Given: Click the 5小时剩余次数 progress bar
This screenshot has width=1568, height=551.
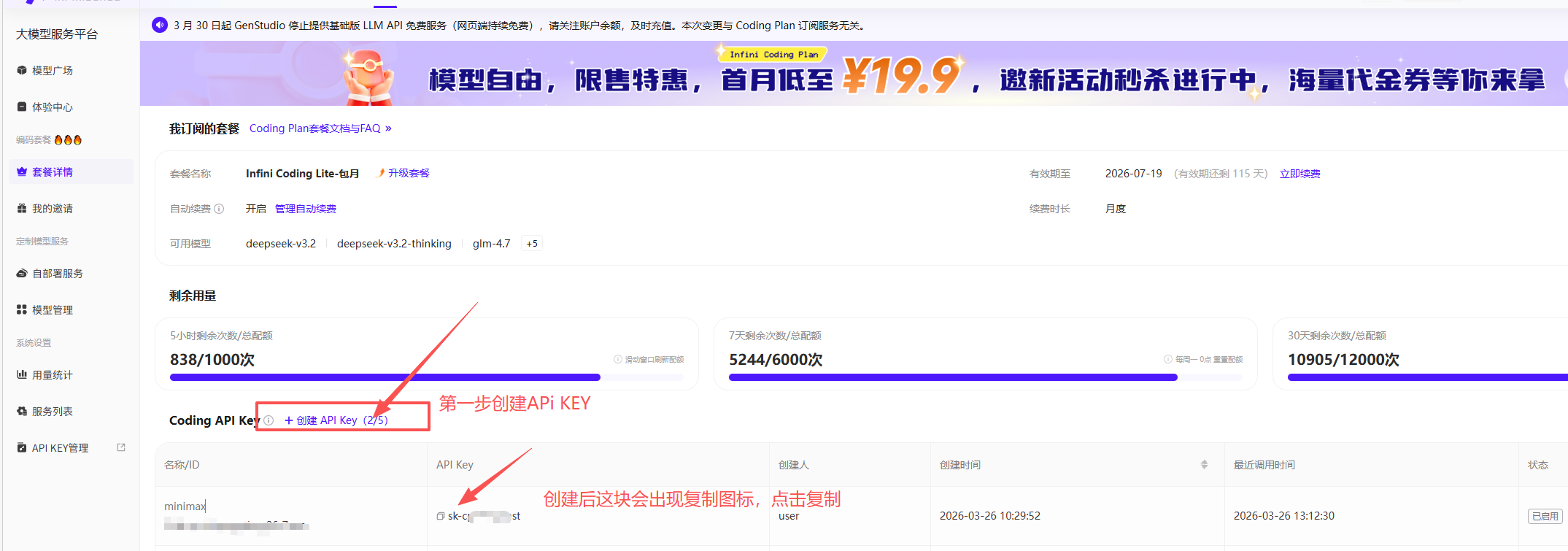Looking at the screenshot, I should 427,377.
